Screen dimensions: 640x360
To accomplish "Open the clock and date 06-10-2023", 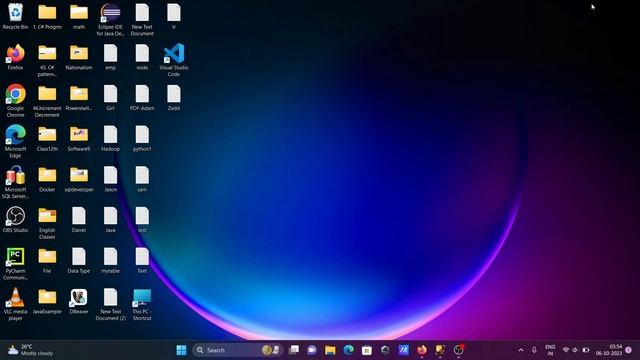I will (609, 350).
